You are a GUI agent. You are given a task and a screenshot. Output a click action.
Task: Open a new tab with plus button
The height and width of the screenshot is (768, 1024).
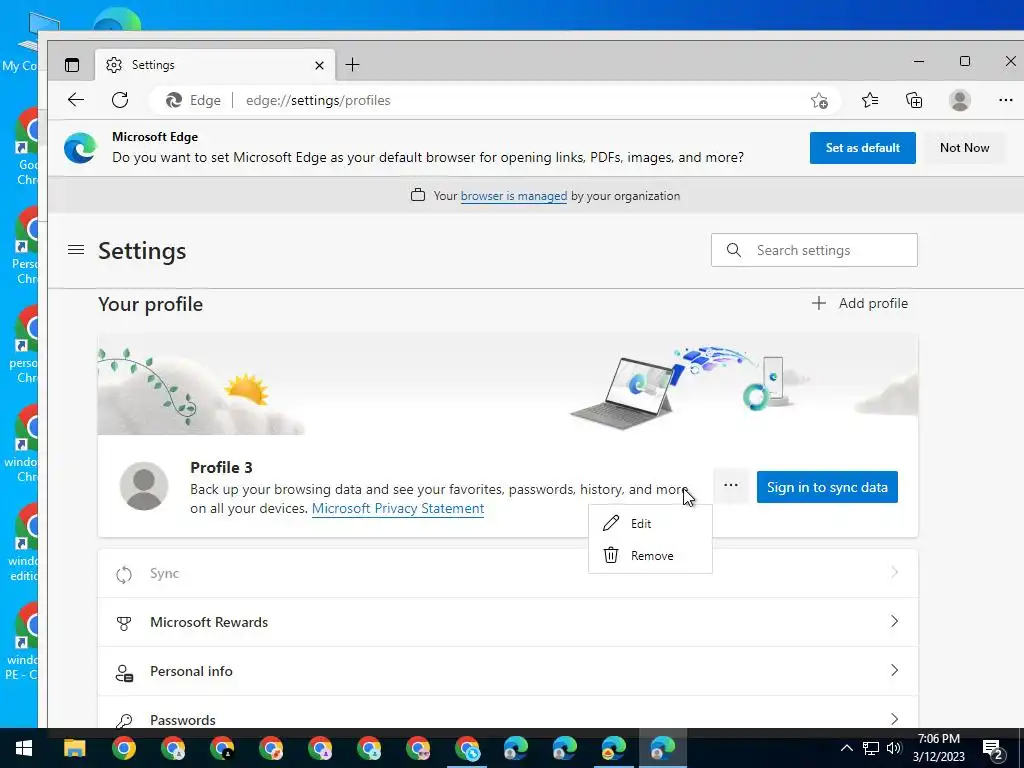tap(352, 65)
